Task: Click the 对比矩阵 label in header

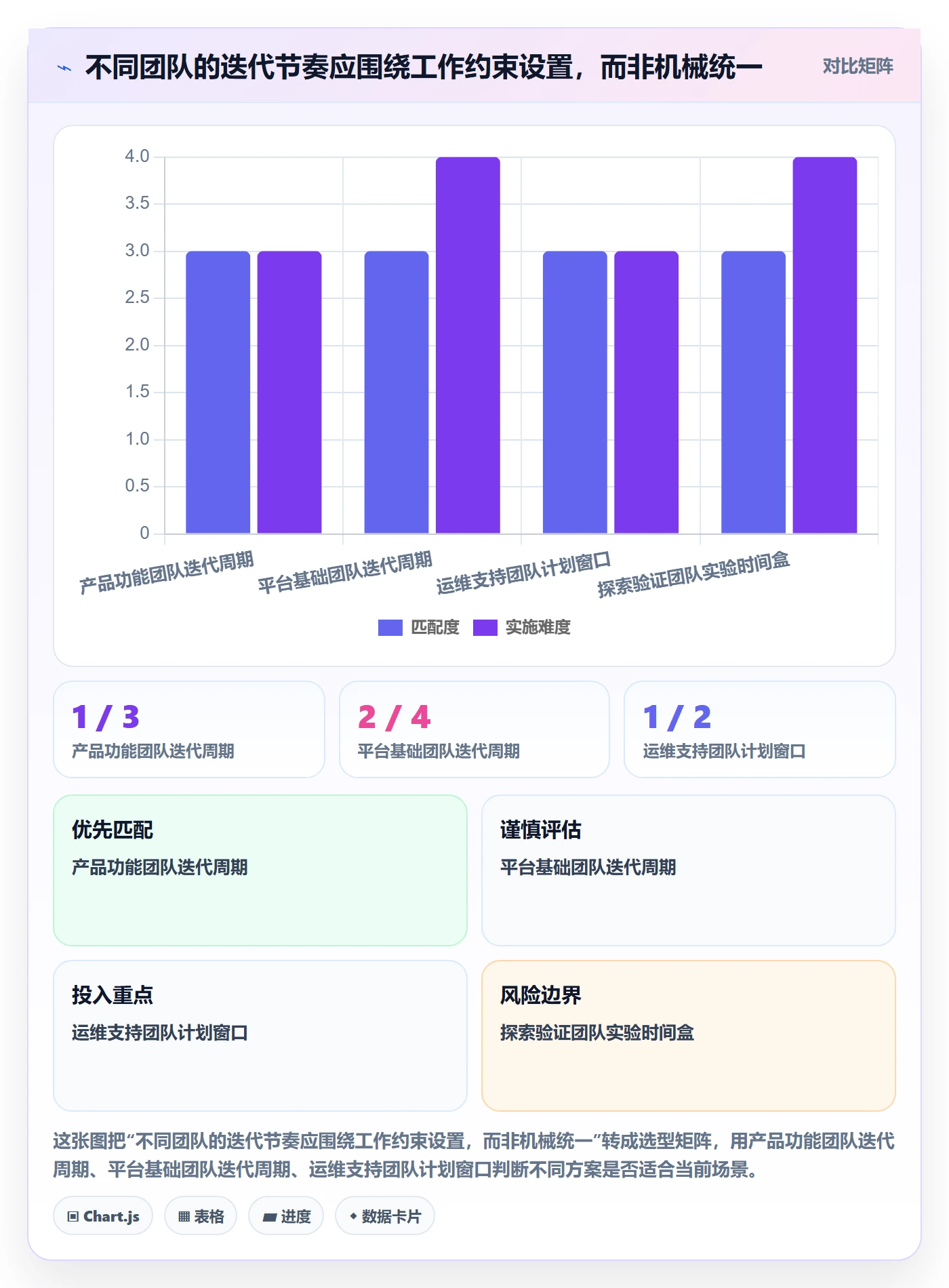Action: point(857,66)
